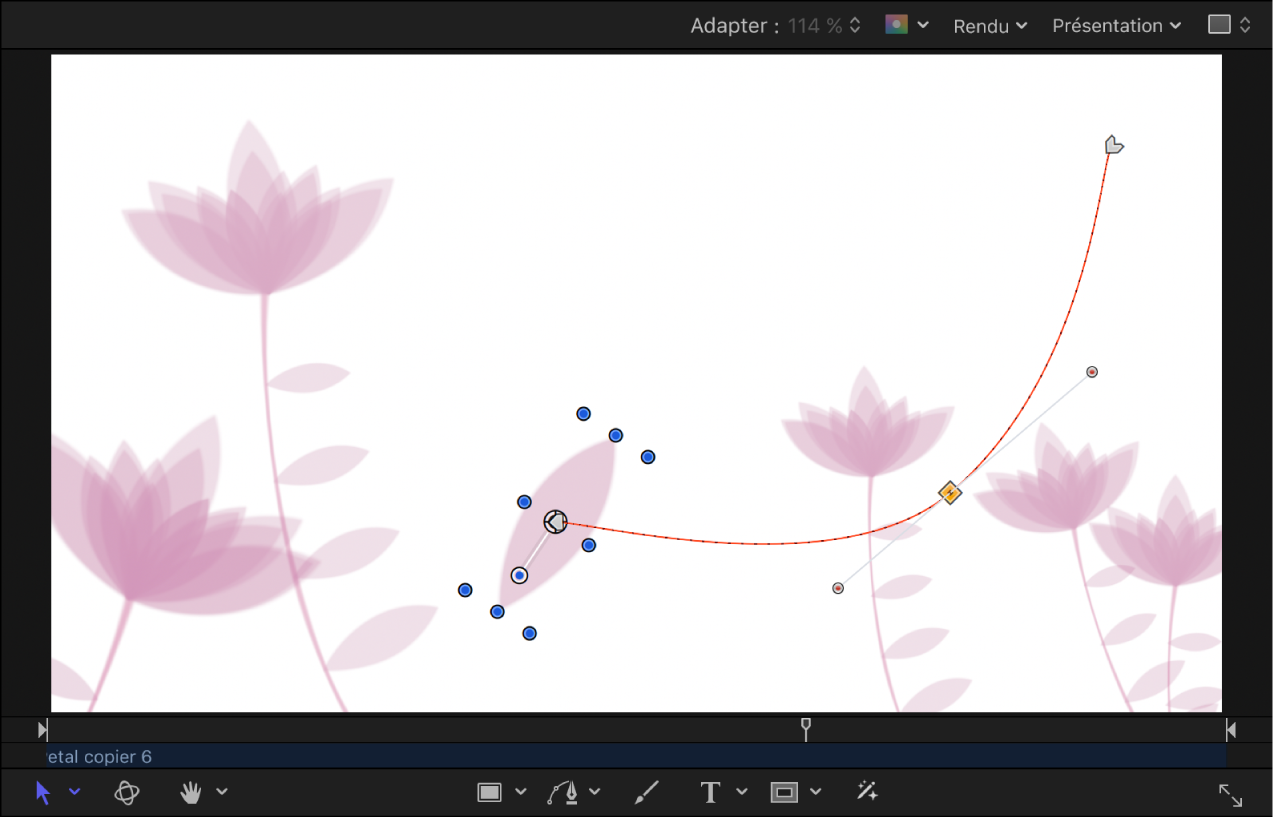Viewport: 1274px width, 817px height.
Task: Open the Rendu menu
Action: 981,26
